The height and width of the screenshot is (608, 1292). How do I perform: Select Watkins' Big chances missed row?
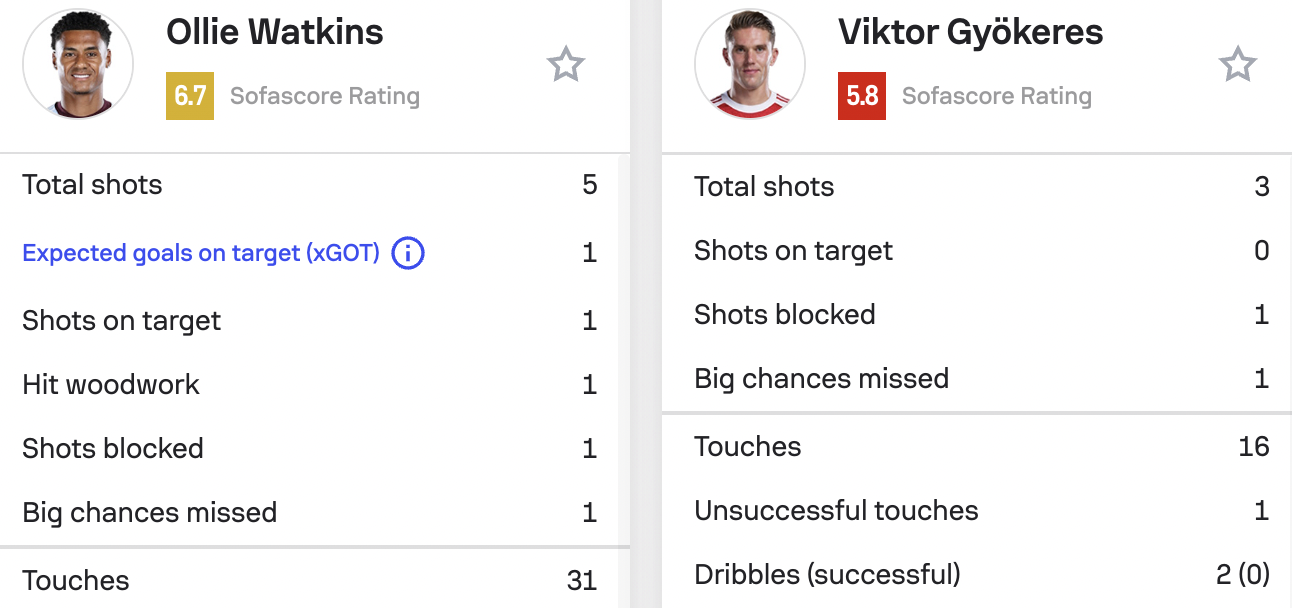coord(310,513)
